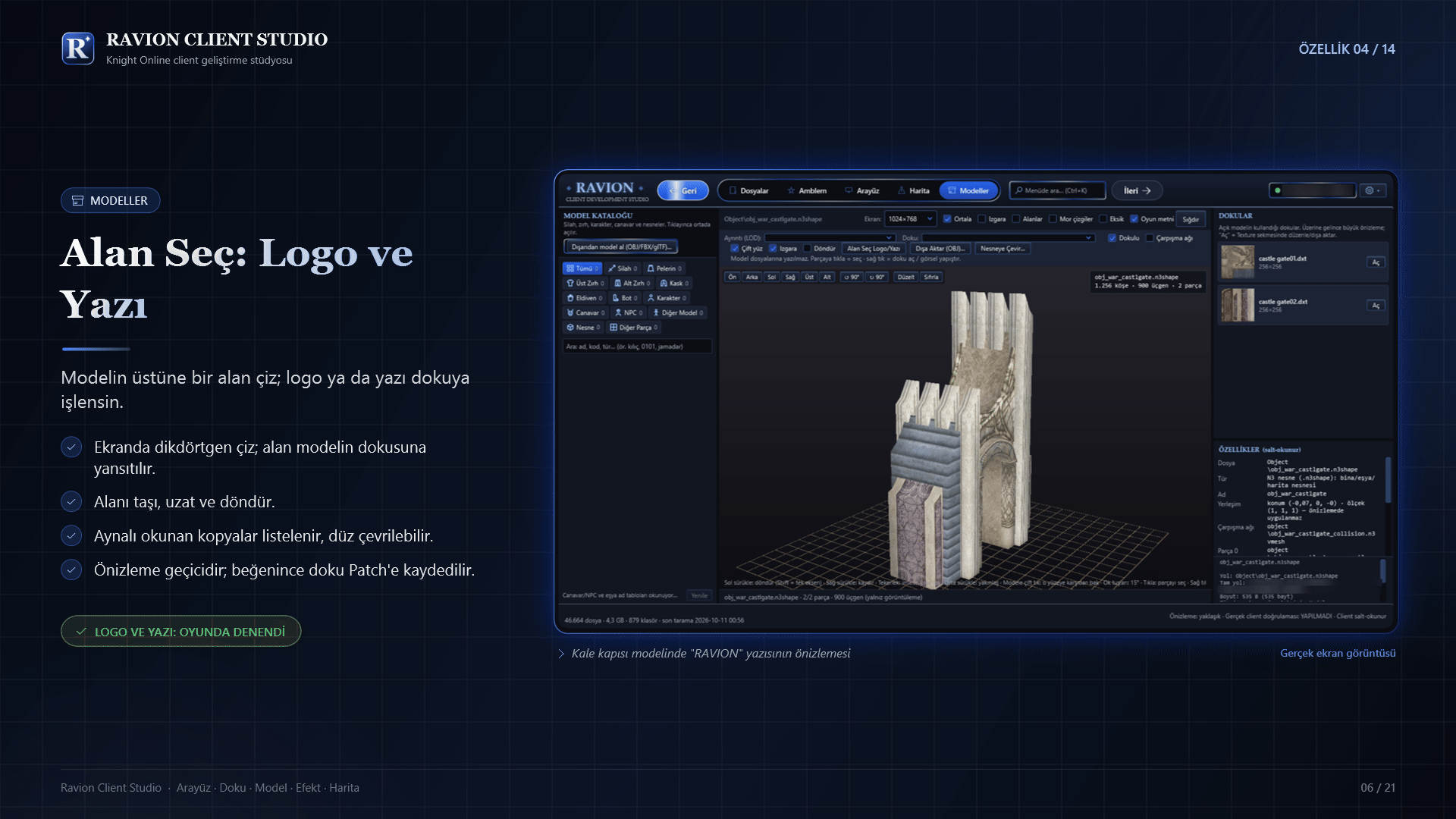The height and width of the screenshot is (819, 1456).
Task: Click the magnifier icon in menu search
Action: click(x=1019, y=191)
